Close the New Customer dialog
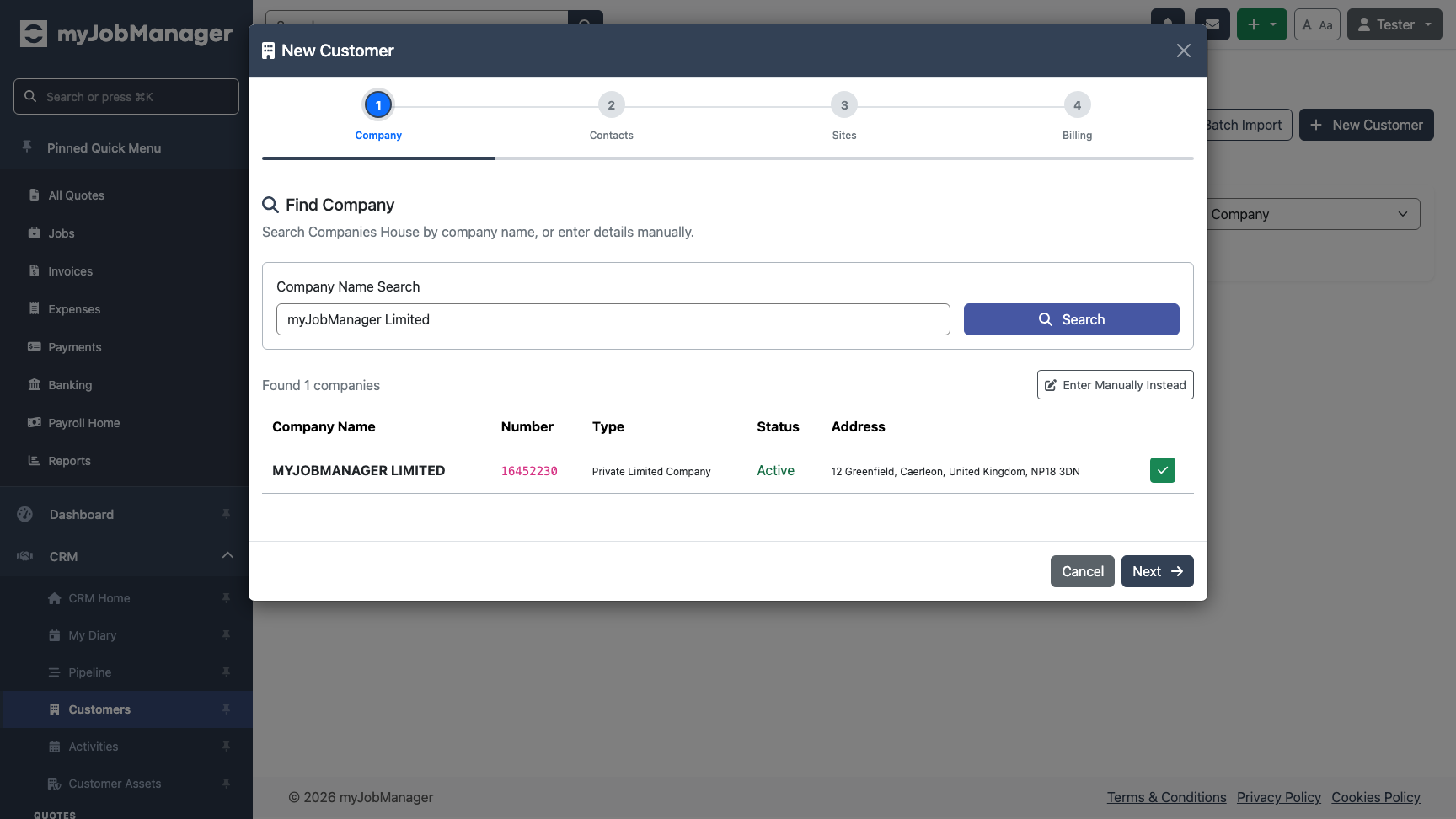Image resolution: width=1456 pixels, height=819 pixels. (x=1184, y=51)
